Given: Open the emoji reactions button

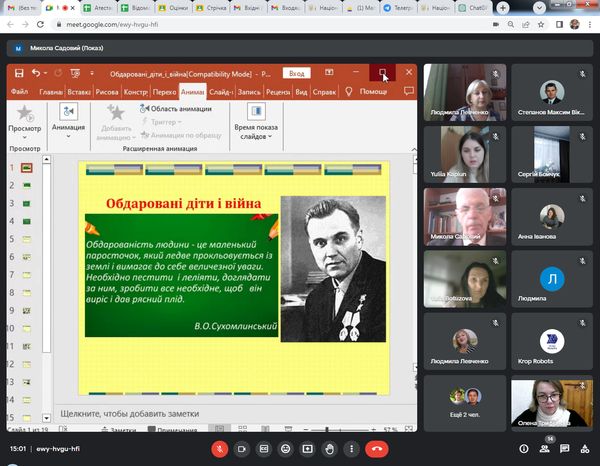Looking at the screenshot, I should pyautogui.click(x=286, y=449).
